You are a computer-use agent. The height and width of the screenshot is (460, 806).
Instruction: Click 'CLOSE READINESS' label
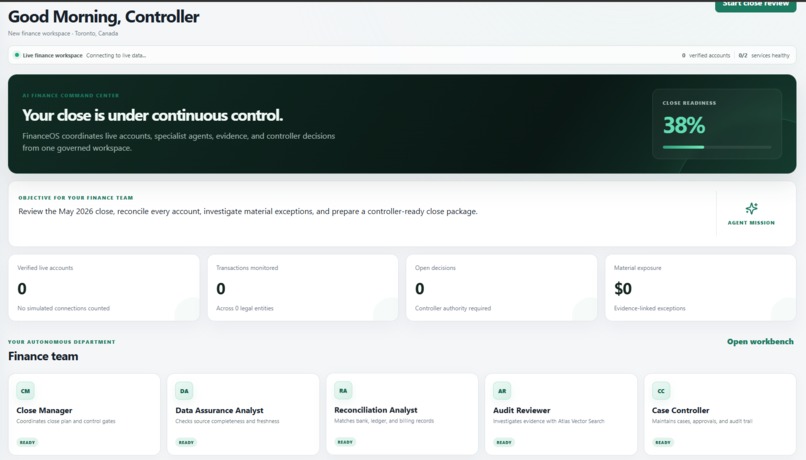pyautogui.click(x=689, y=103)
